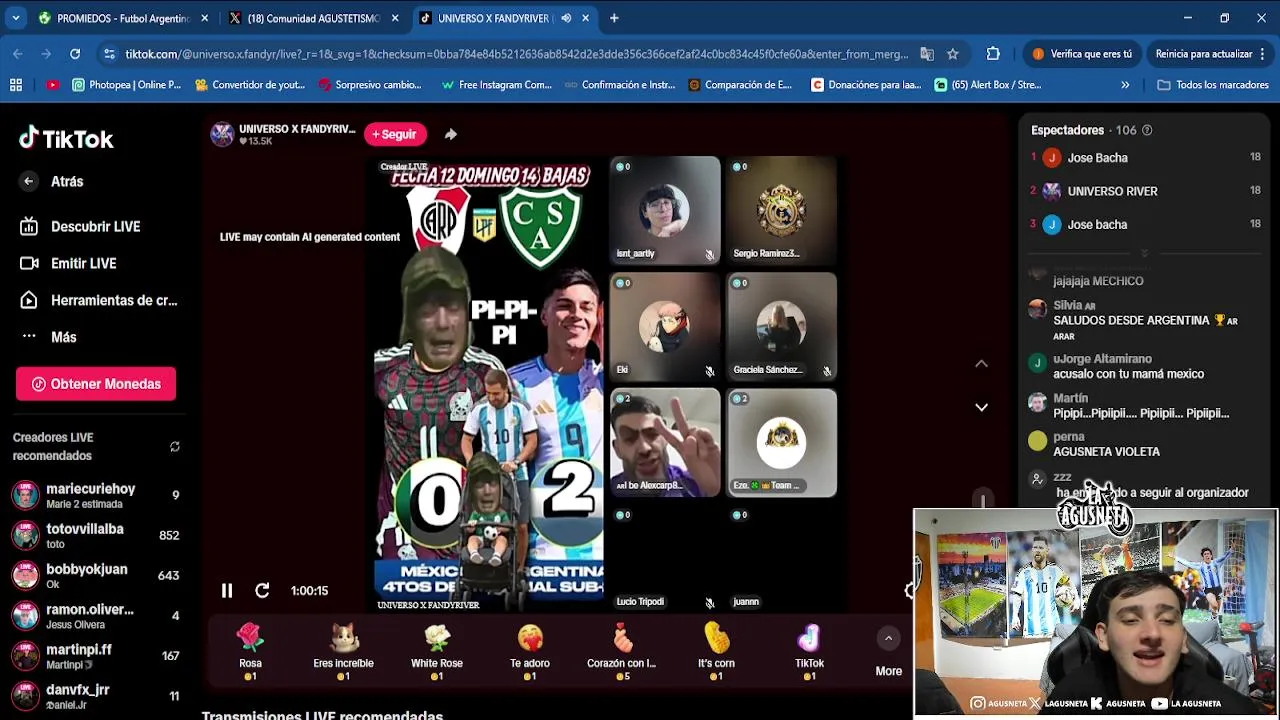The image size is (1280, 720).
Task: Open a new browser tab
Action: click(614, 18)
